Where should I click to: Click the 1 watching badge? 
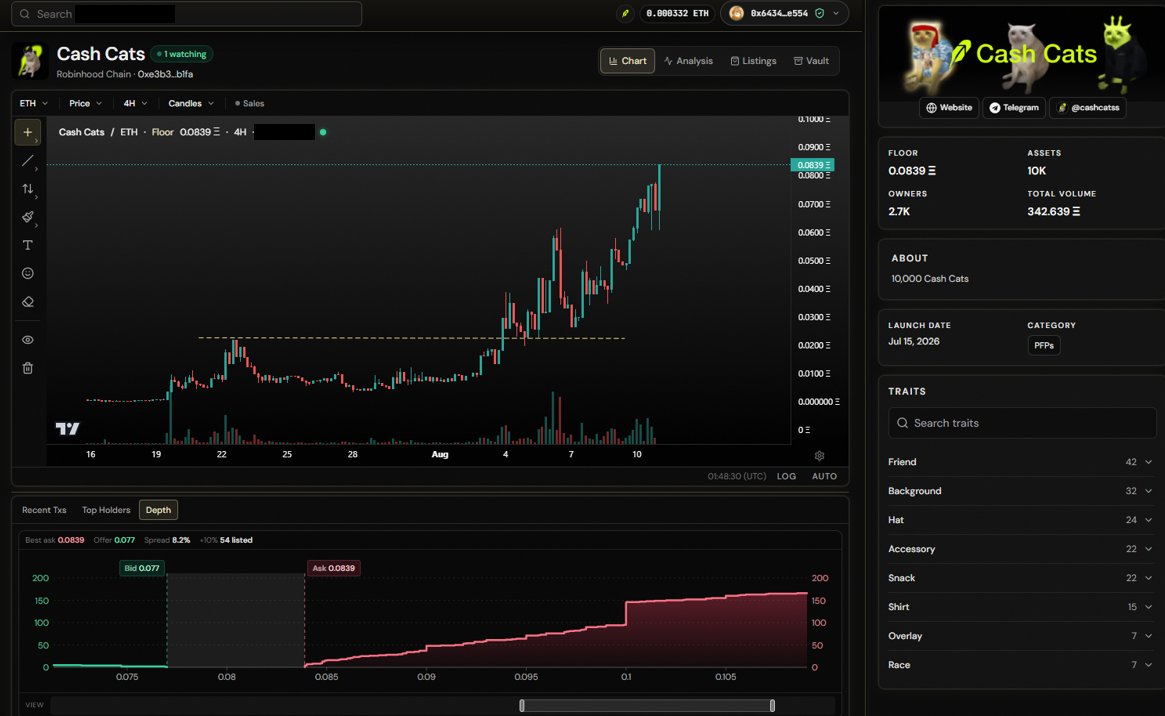pos(182,54)
